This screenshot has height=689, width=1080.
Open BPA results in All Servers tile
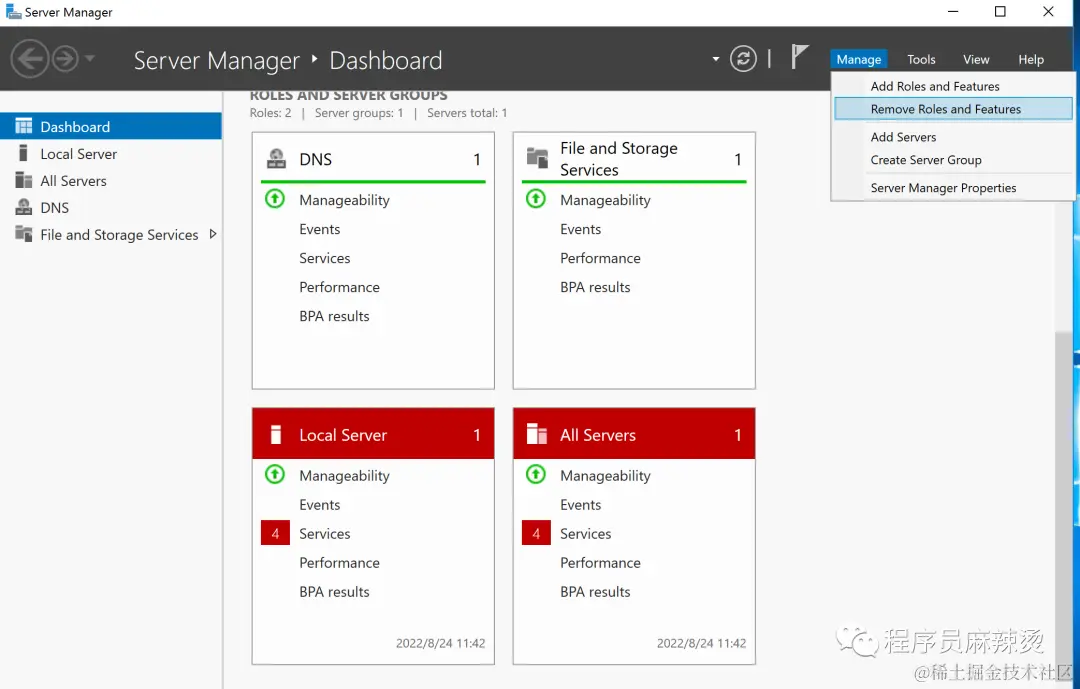tap(595, 591)
